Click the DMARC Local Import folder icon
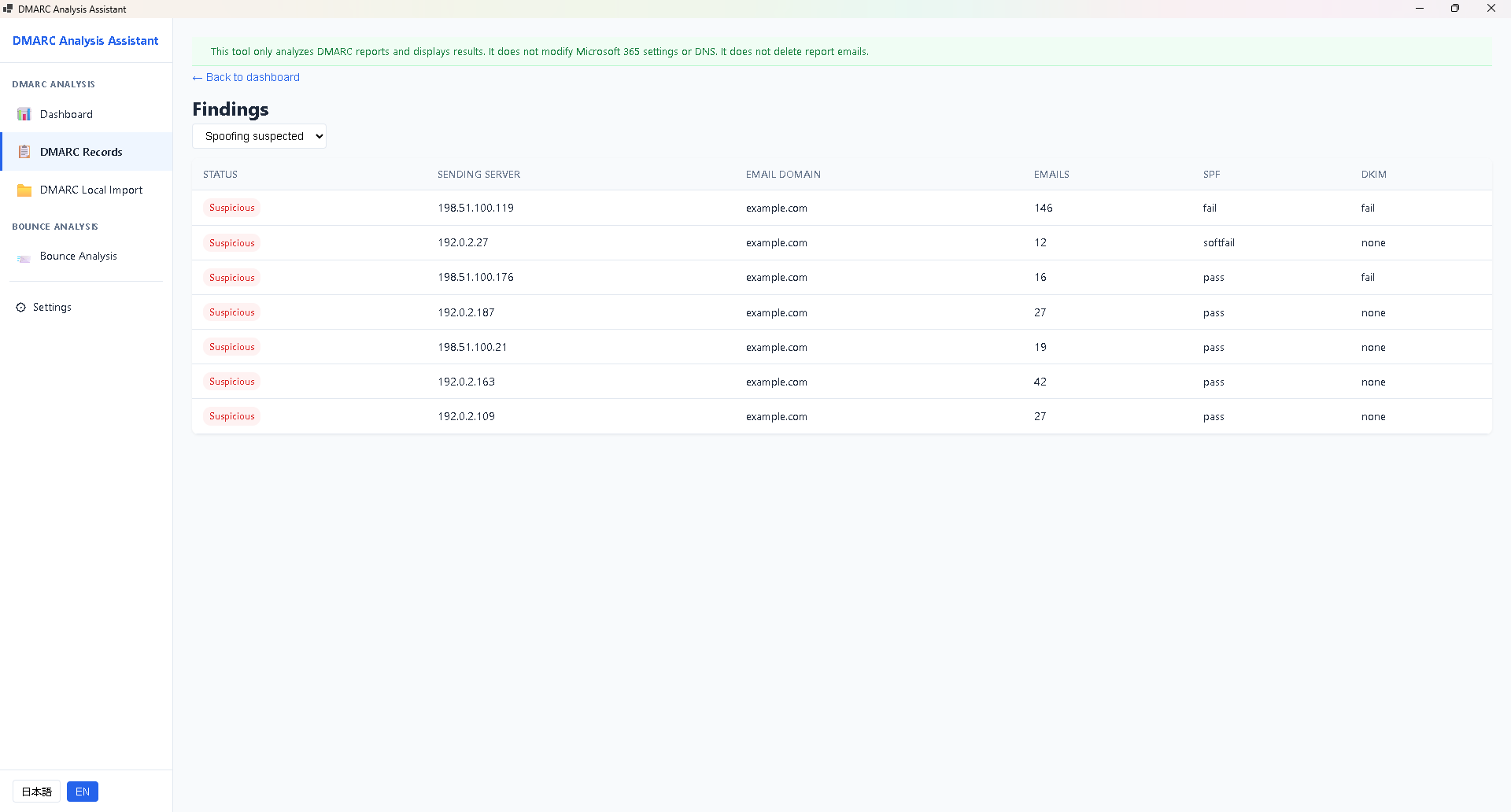 (x=24, y=190)
